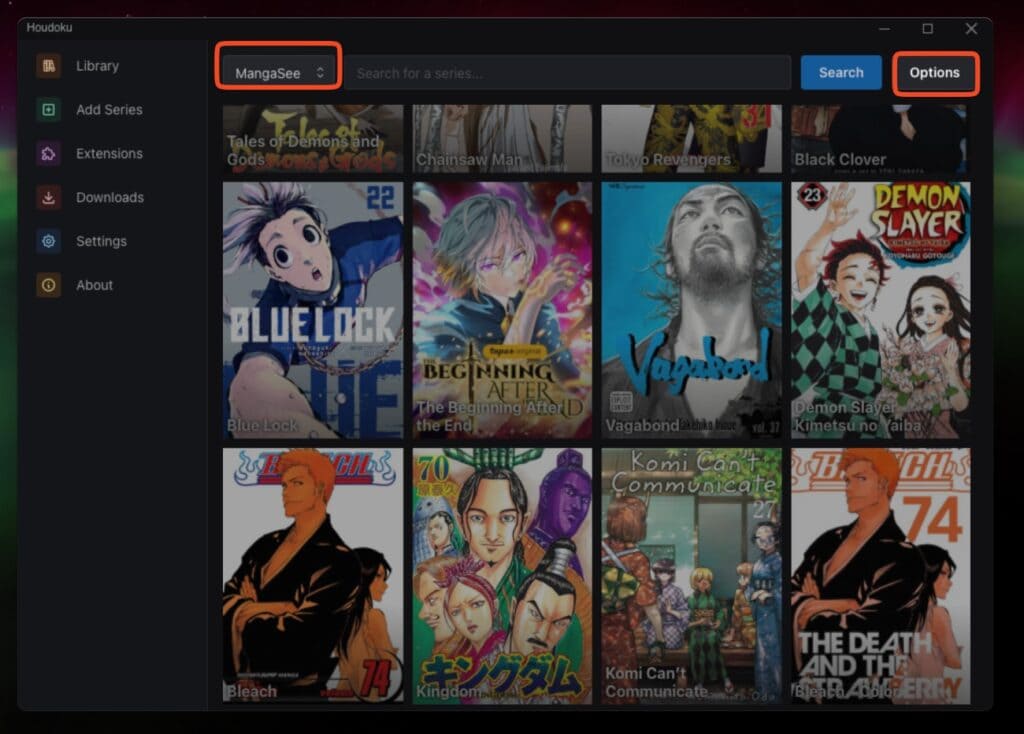Click the Chainsaw Man cover

[501, 135]
